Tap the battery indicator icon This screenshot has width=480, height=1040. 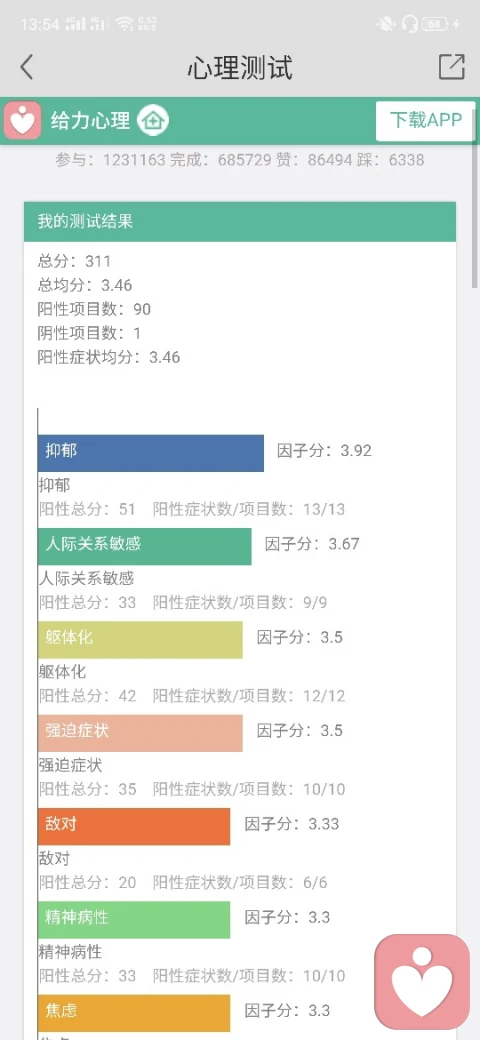click(x=436, y=24)
